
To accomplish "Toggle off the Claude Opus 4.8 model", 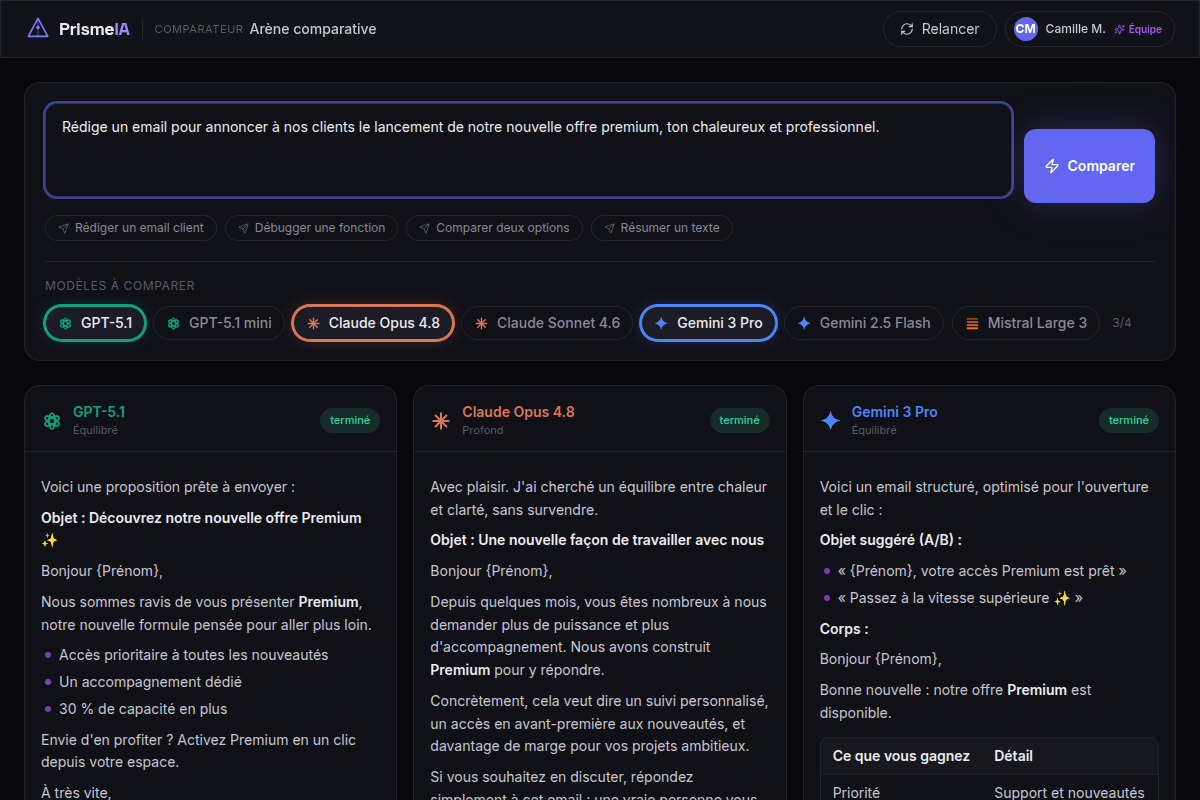I will click(373, 323).
